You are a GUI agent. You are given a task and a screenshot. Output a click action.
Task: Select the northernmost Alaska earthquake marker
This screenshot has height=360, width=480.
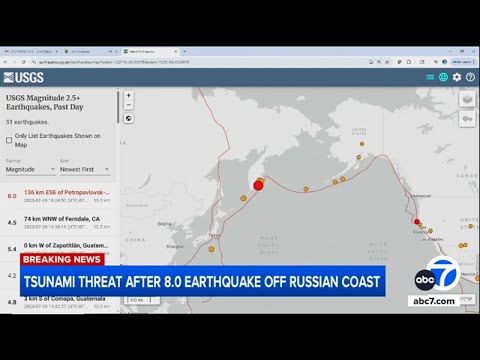tap(362, 144)
